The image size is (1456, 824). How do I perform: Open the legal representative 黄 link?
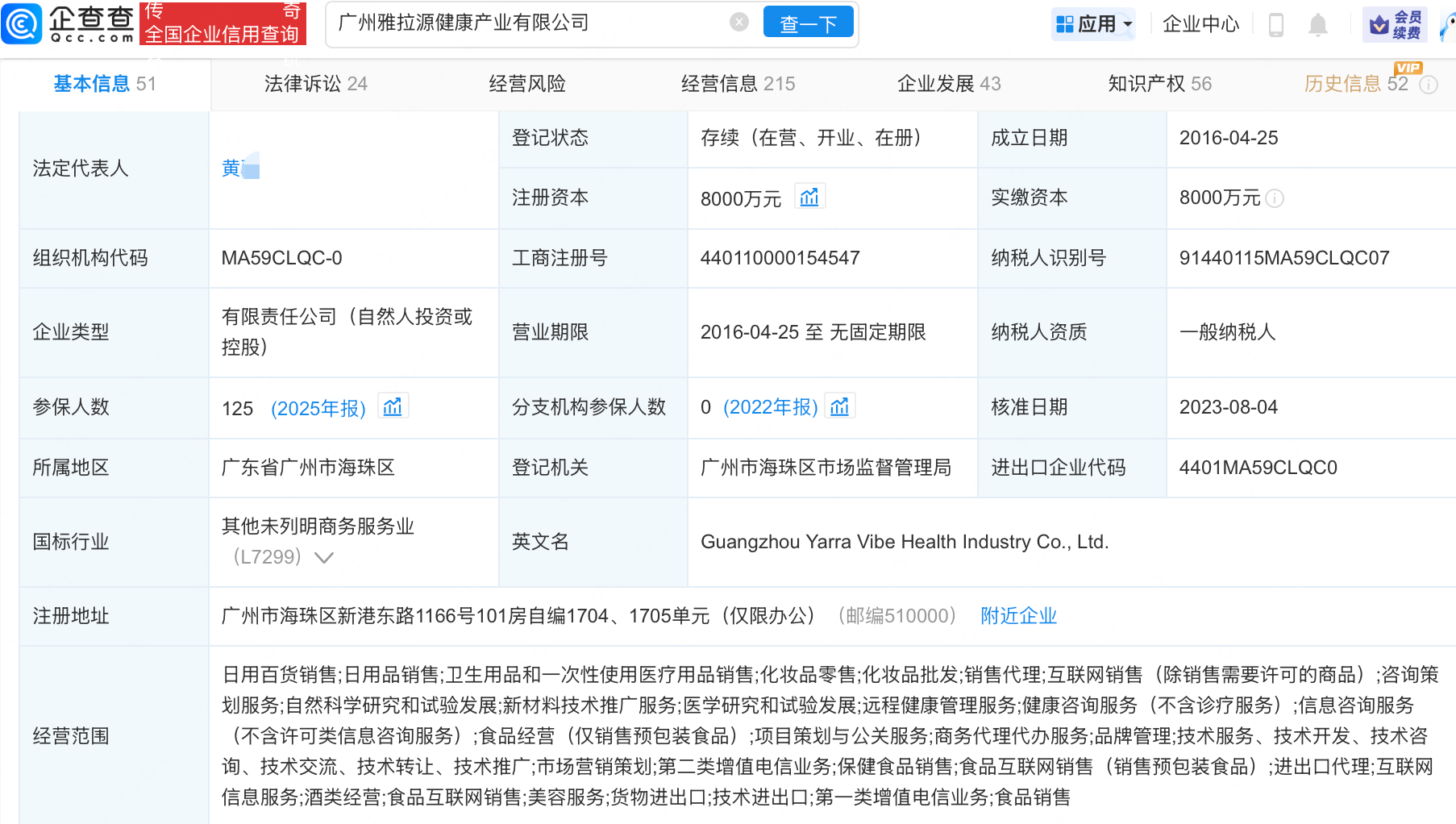239,168
